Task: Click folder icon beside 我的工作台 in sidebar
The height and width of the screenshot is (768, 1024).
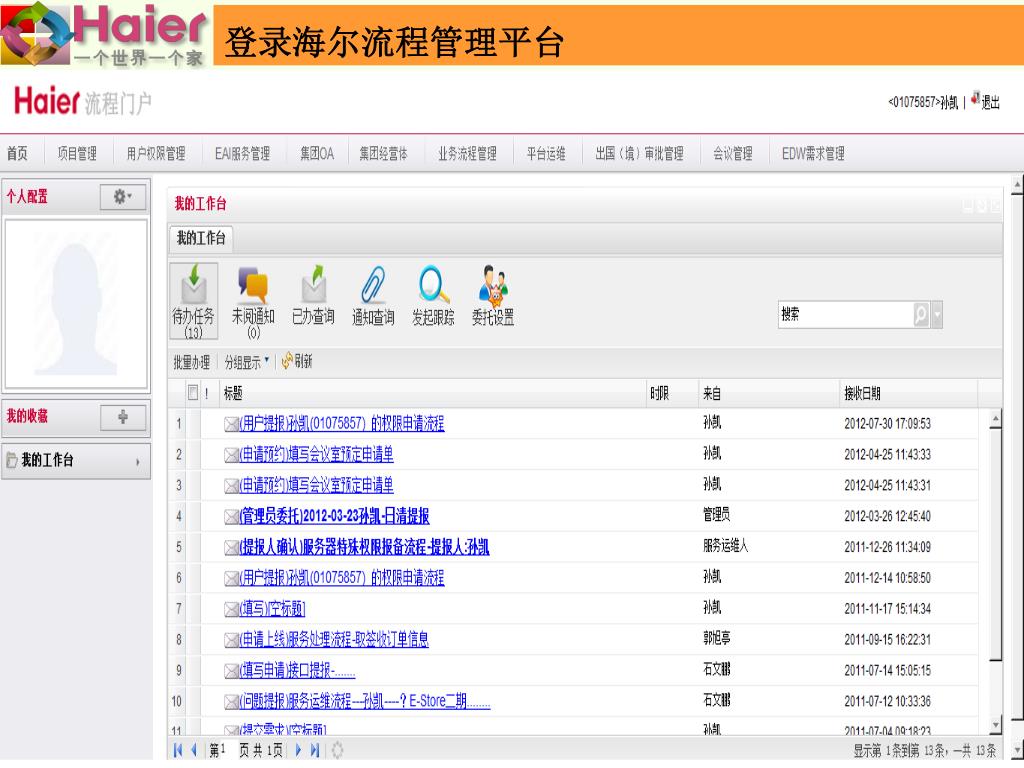Action: tap(12, 460)
